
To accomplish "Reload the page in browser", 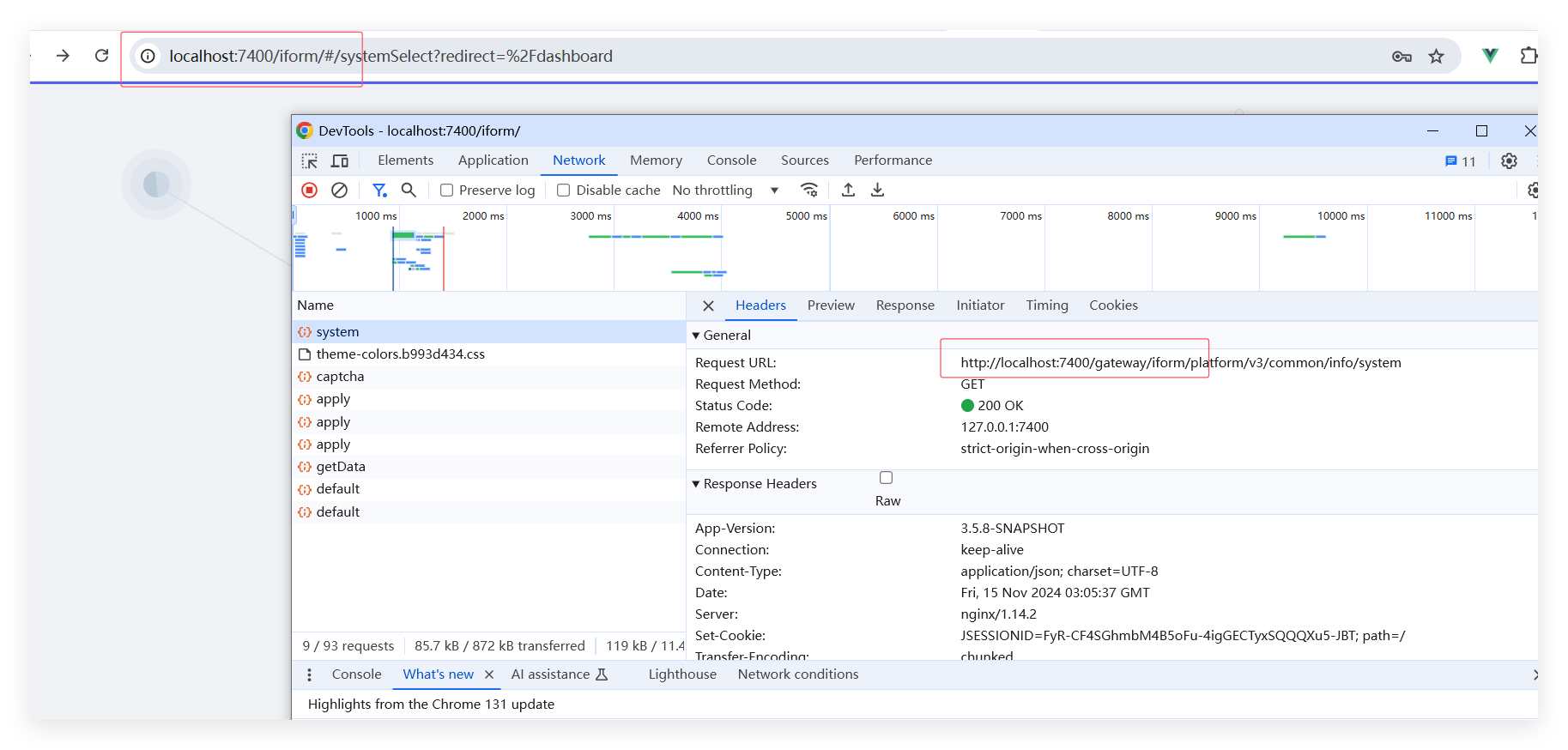I will 101,56.
